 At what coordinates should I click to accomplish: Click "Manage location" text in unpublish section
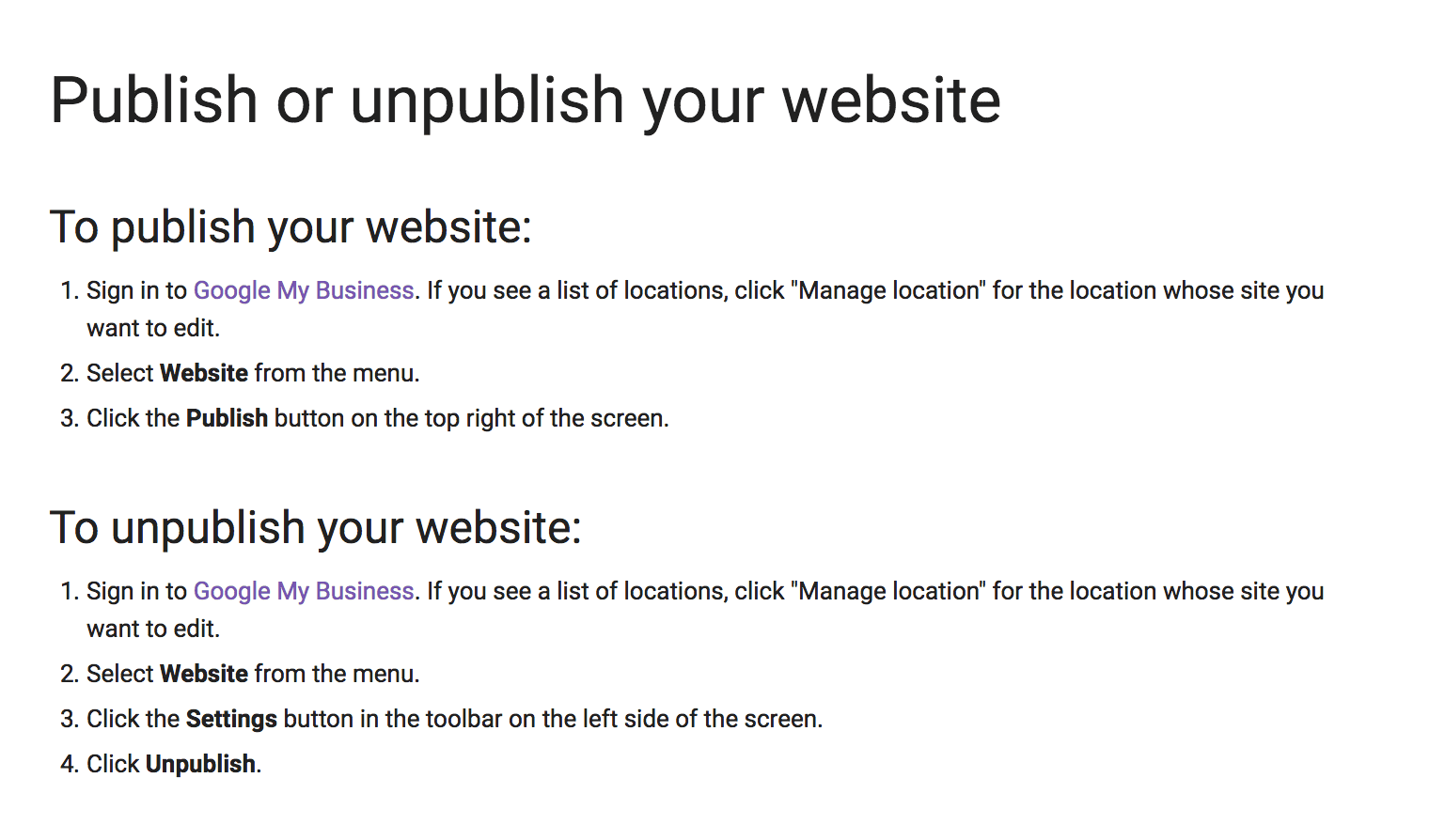pyautogui.click(x=889, y=591)
